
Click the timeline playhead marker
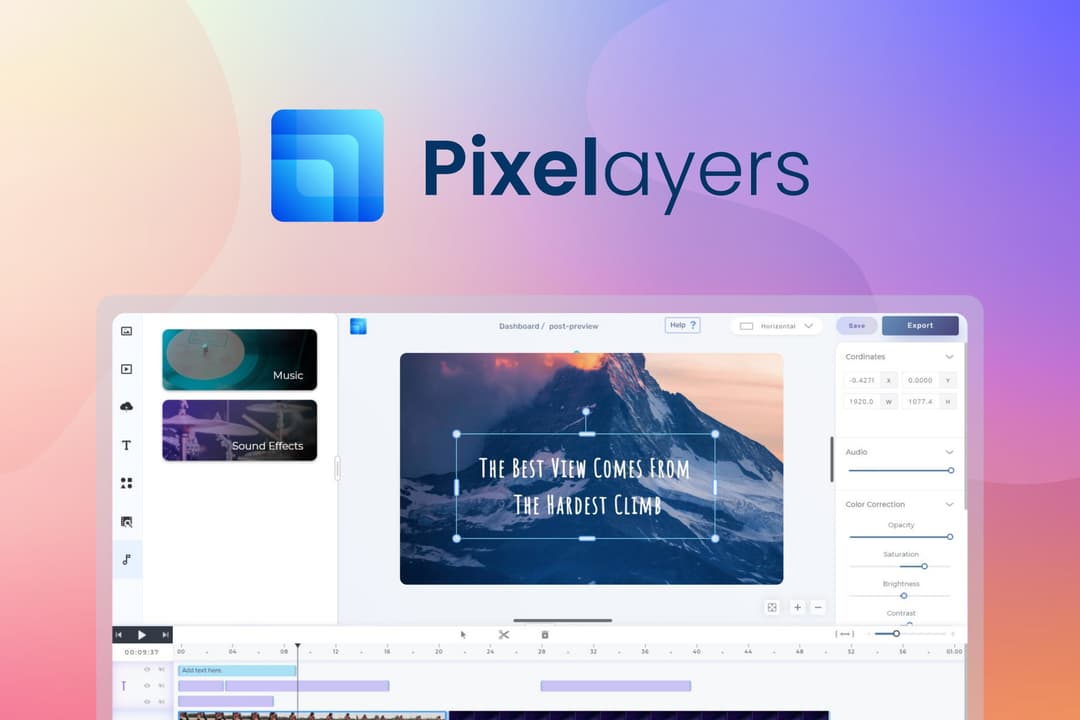point(298,646)
